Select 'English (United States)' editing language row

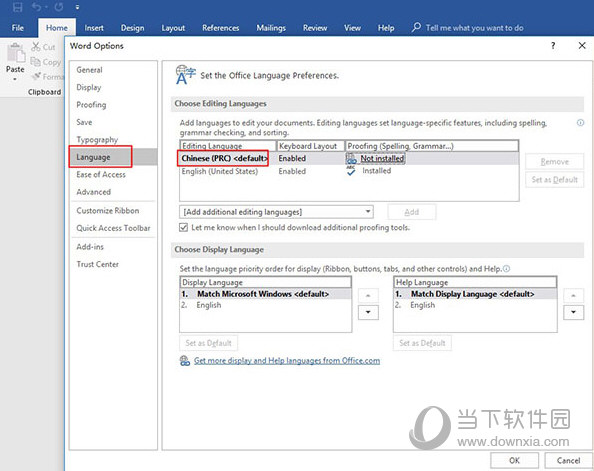click(349, 171)
